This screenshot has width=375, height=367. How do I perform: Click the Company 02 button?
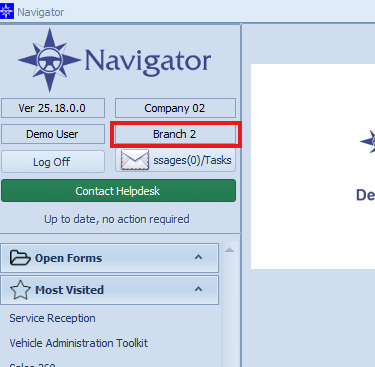pos(175,108)
